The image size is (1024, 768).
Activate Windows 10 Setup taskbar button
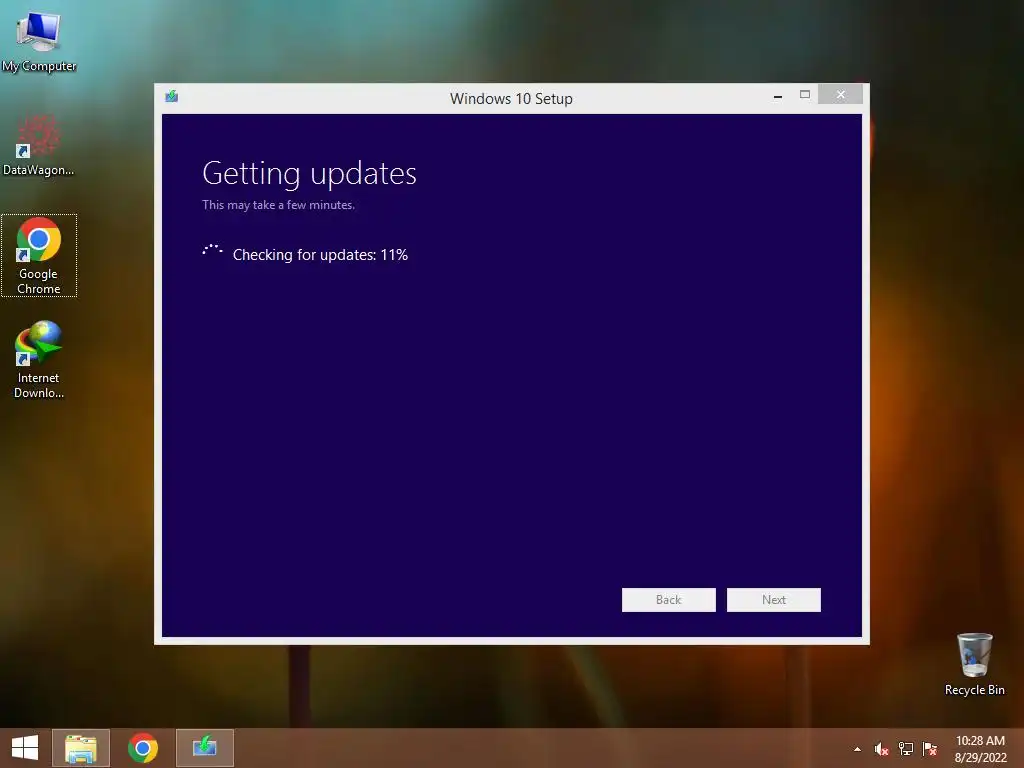204,748
